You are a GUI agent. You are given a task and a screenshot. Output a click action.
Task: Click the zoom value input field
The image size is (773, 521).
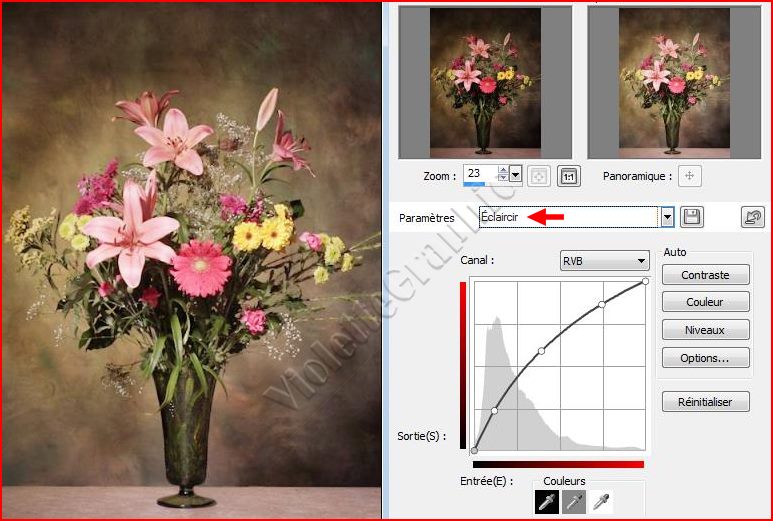[x=479, y=175]
